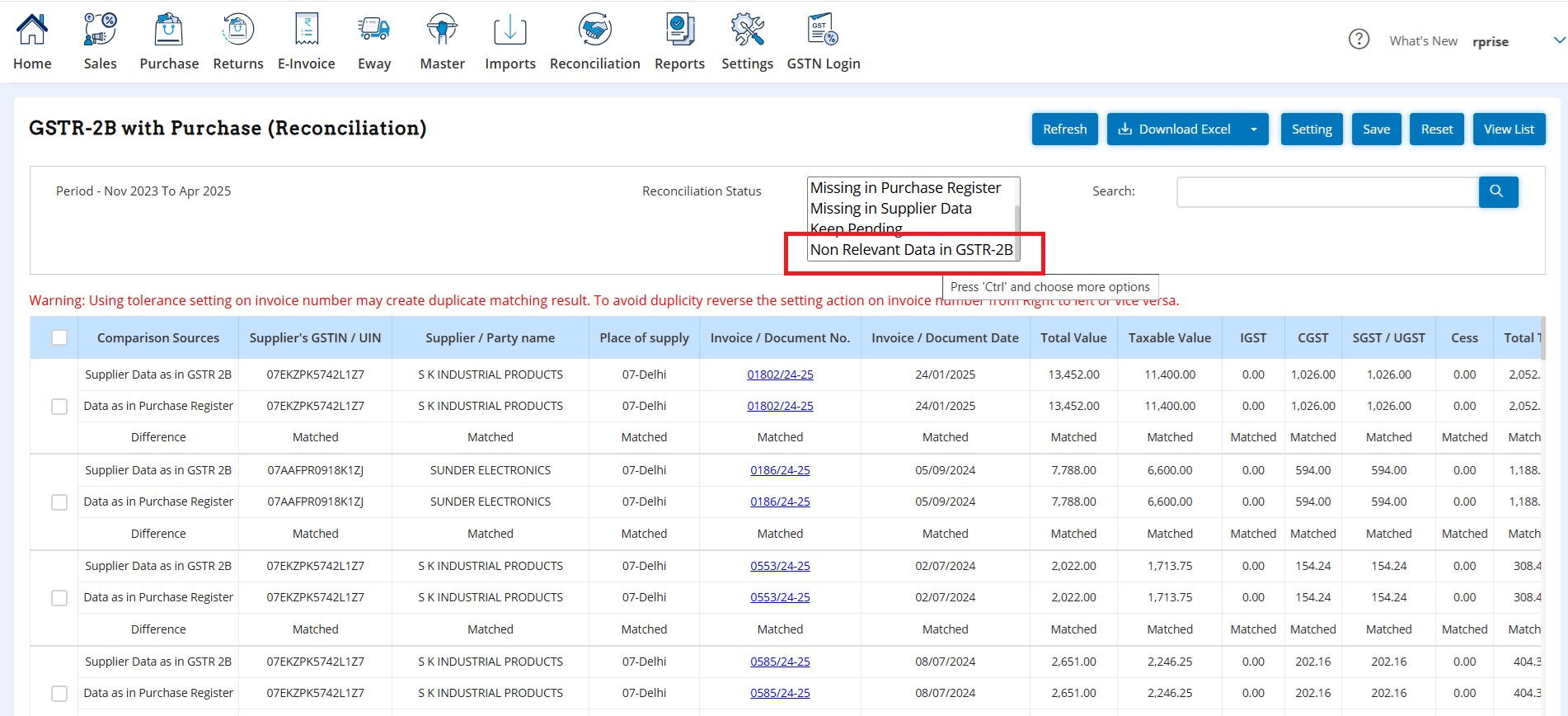Click the Setting button
Screen dimensions: 1568x716
point(1312,130)
